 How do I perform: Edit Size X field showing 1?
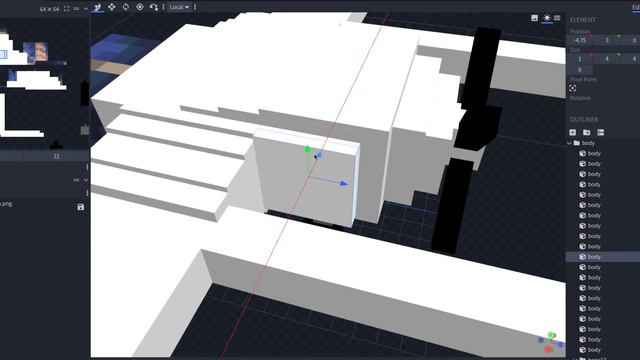579,59
